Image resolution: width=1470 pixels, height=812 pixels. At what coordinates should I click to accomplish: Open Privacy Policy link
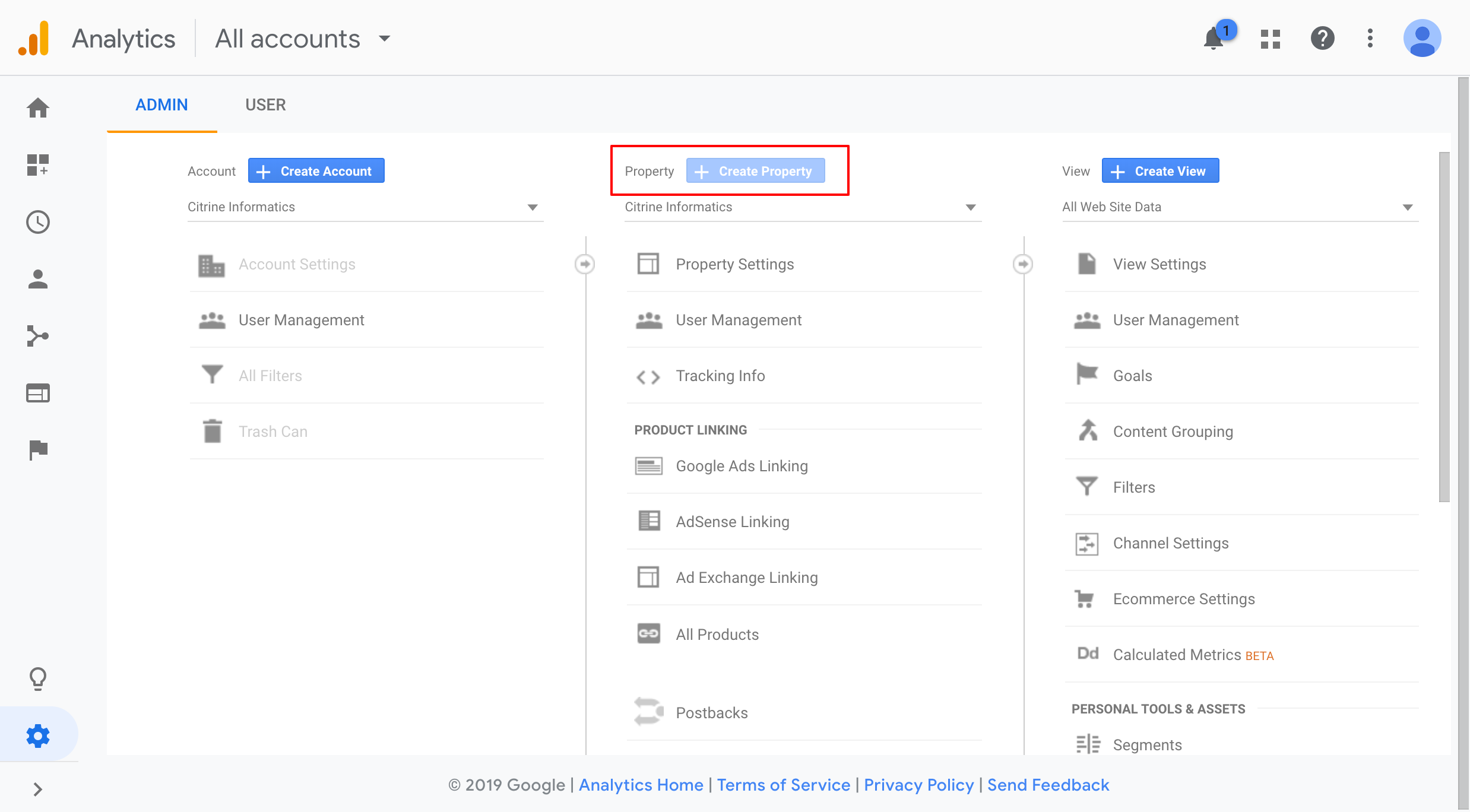(x=918, y=785)
